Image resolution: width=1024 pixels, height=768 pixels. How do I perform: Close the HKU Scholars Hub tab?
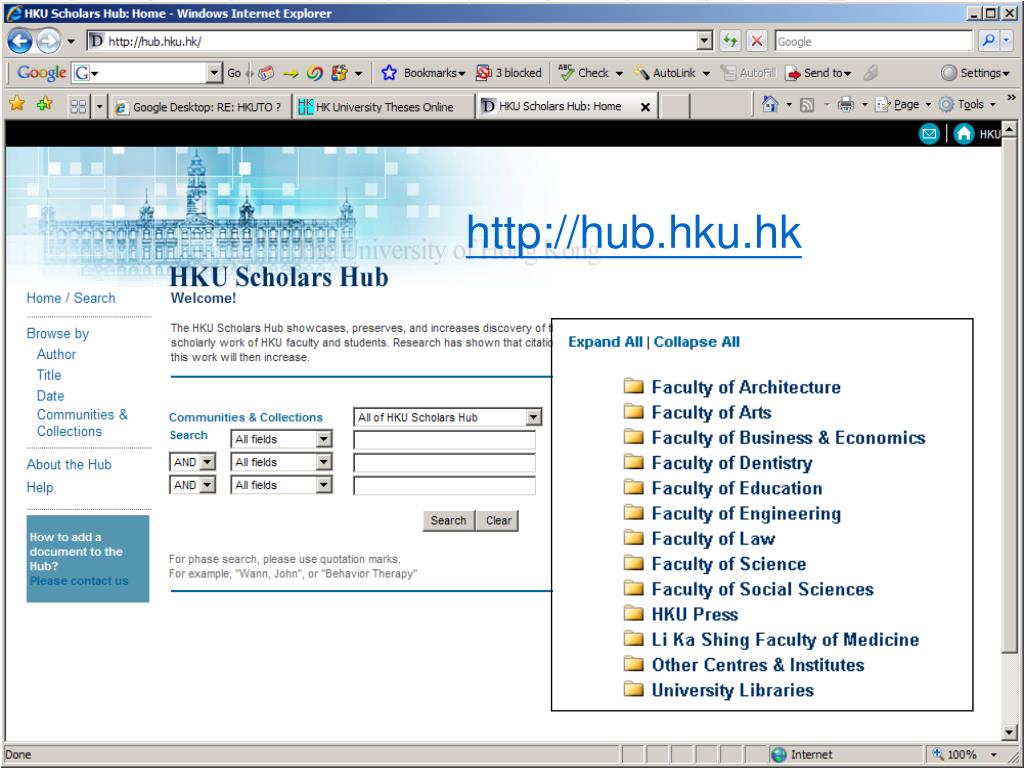(645, 107)
